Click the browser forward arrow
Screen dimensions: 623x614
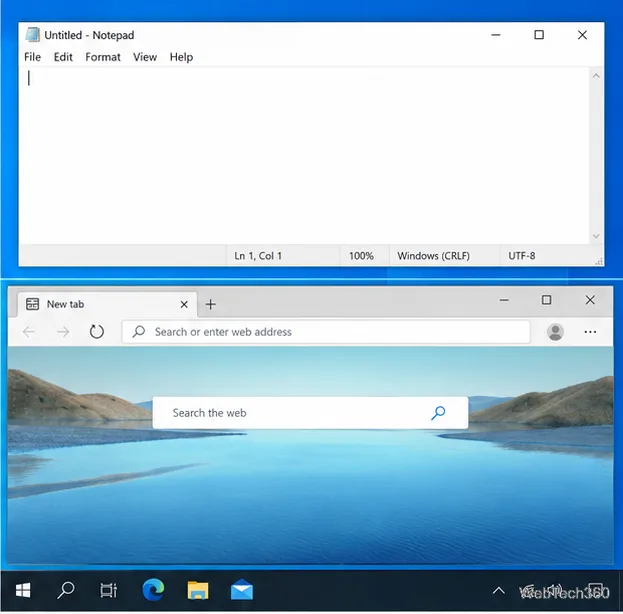click(63, 332)
